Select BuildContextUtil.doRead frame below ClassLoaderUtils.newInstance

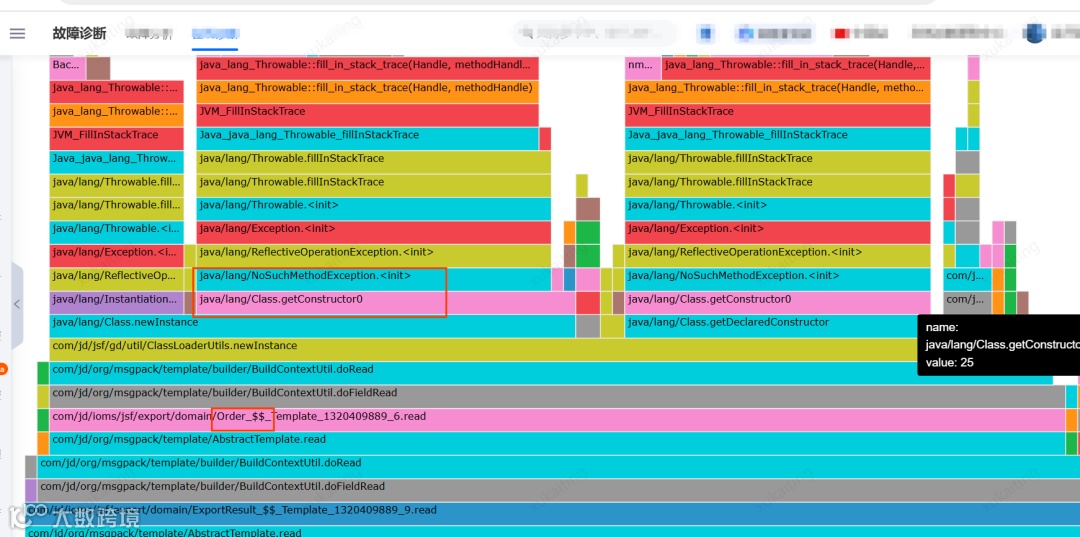pos(551,372)
